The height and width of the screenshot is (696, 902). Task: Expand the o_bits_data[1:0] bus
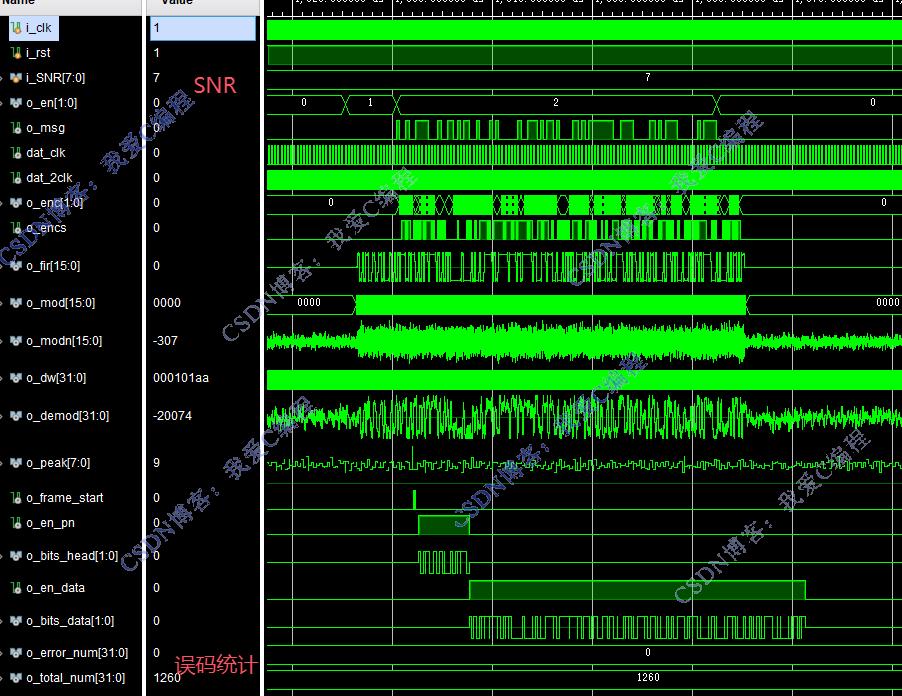point(2,621)
